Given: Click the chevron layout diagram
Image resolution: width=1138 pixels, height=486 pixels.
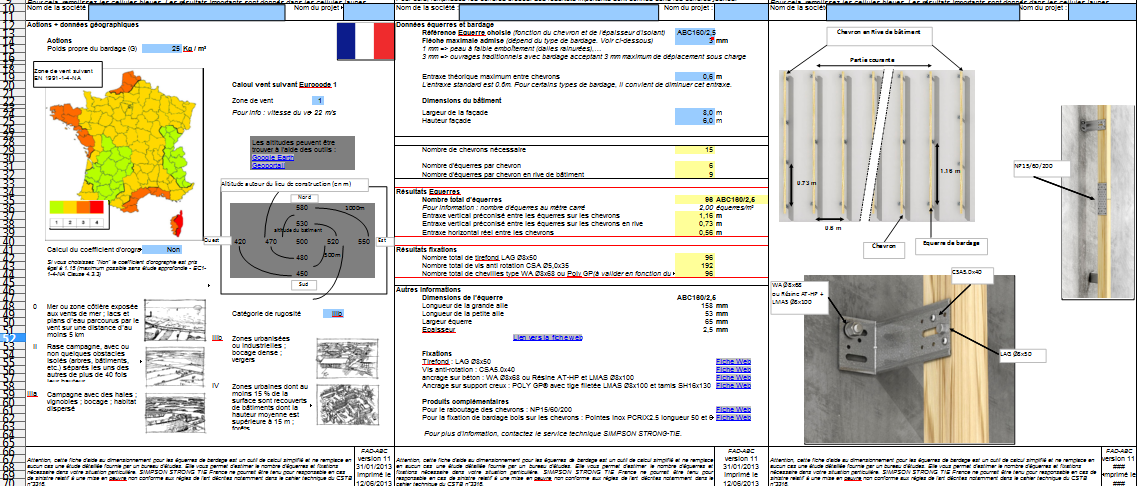Looking at the screenshot, I should [x=876, y=144].
